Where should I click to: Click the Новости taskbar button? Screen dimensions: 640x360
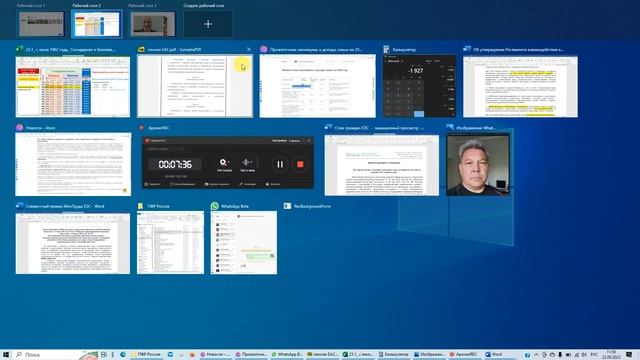click(x=215, y=355)
